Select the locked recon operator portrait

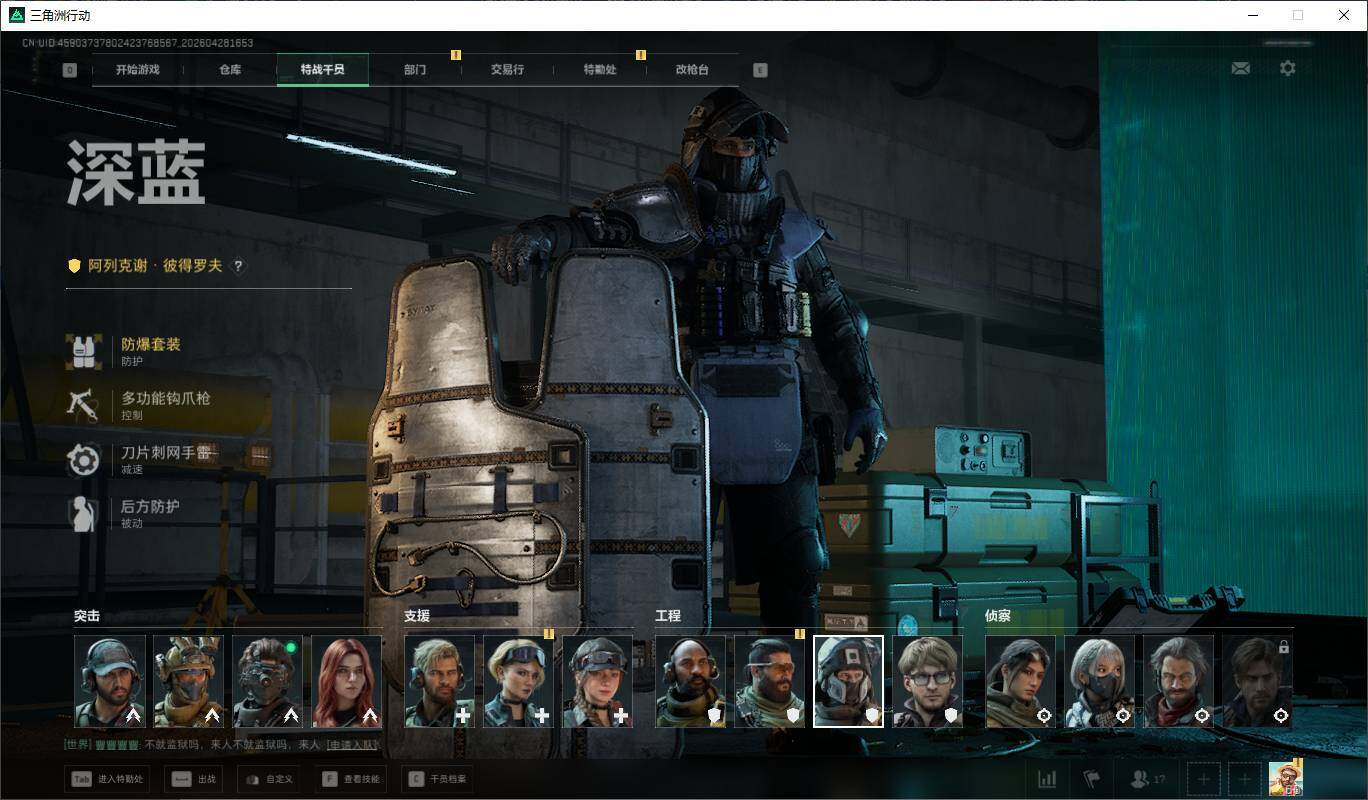pyautogui.click(x=1258, y=681)
